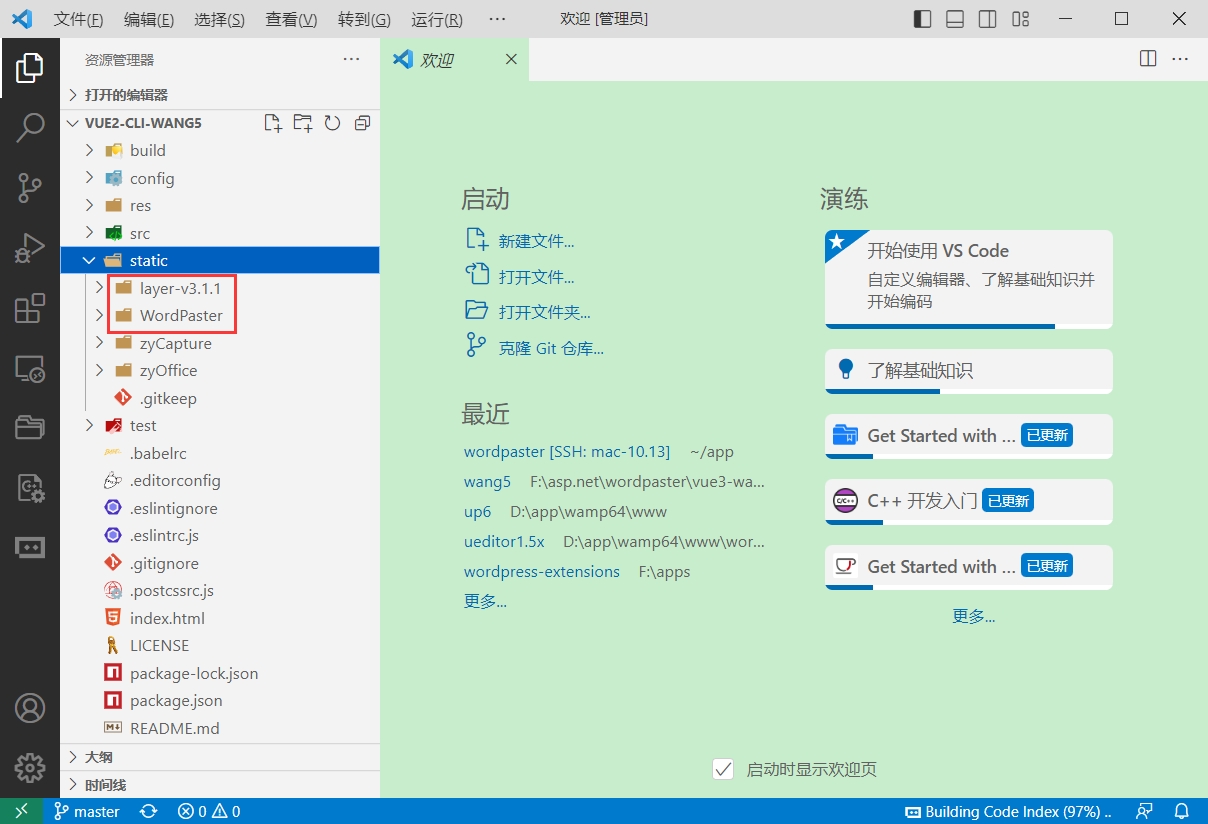
Task: Open the Source Control view
Action: click(x=30, y=186)
